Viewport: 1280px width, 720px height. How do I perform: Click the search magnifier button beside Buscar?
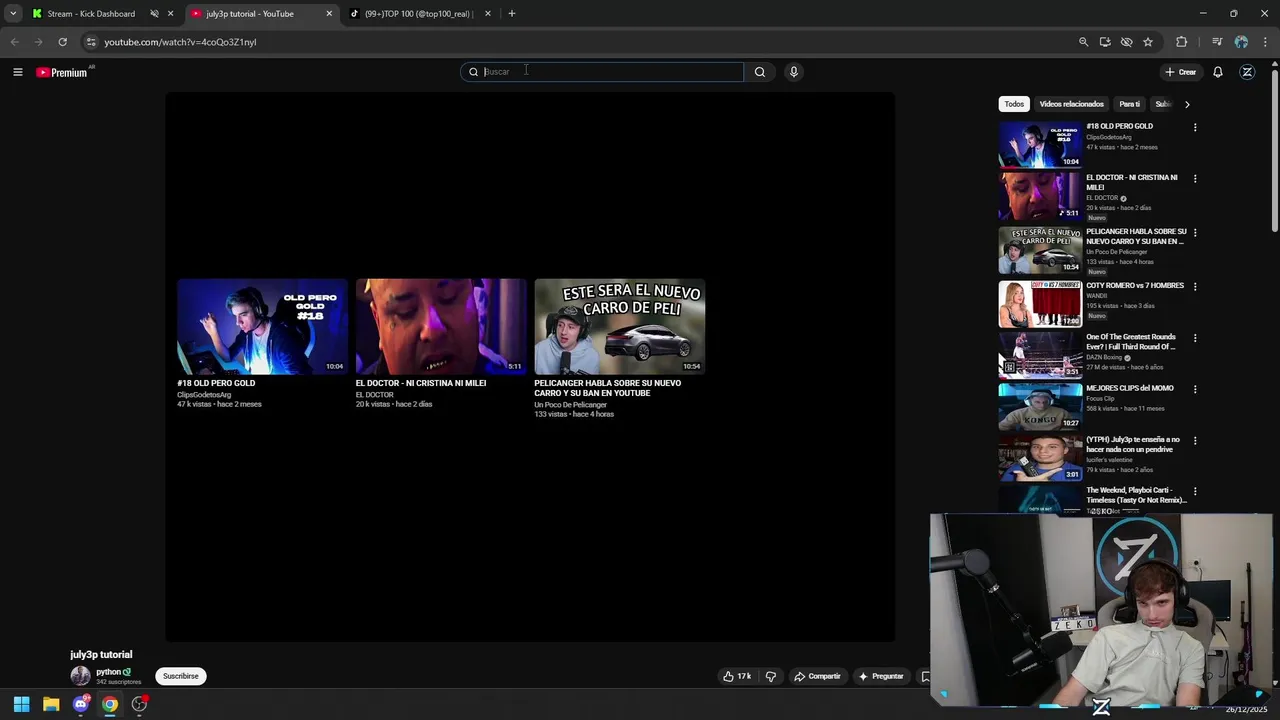pyautogui.click(x=760, y=72)
